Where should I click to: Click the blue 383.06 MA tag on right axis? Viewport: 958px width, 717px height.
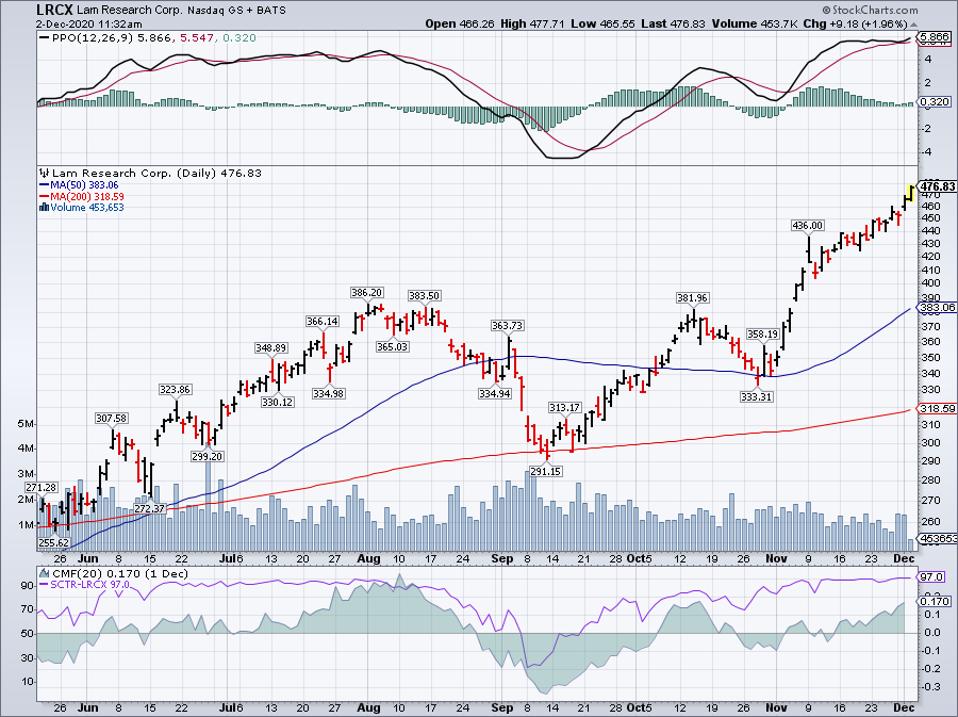pyautogui.click(x=938, y=308)
